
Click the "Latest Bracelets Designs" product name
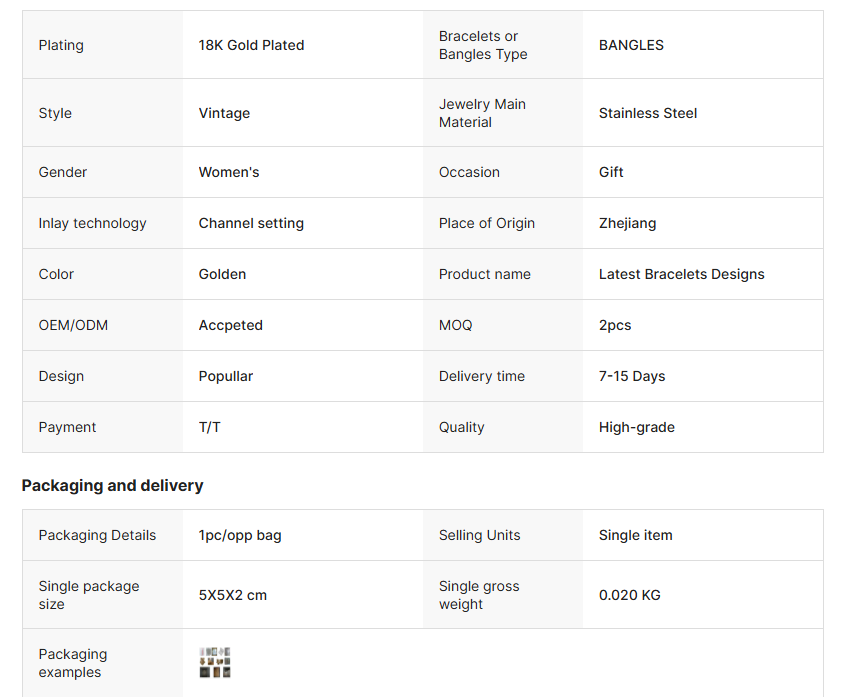tap(681, 274)
